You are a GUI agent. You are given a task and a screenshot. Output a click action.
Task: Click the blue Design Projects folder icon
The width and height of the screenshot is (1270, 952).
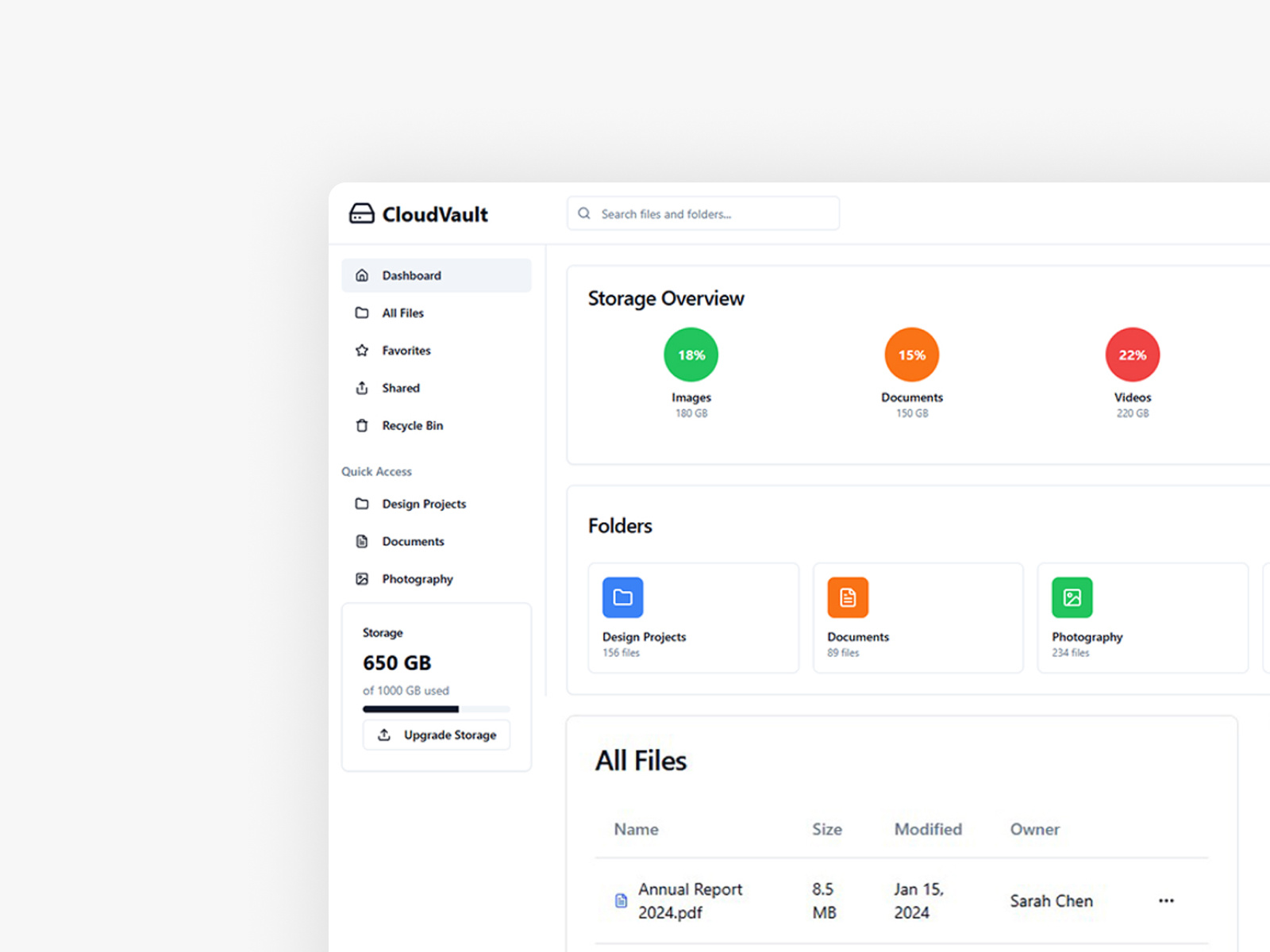[622, 597]
